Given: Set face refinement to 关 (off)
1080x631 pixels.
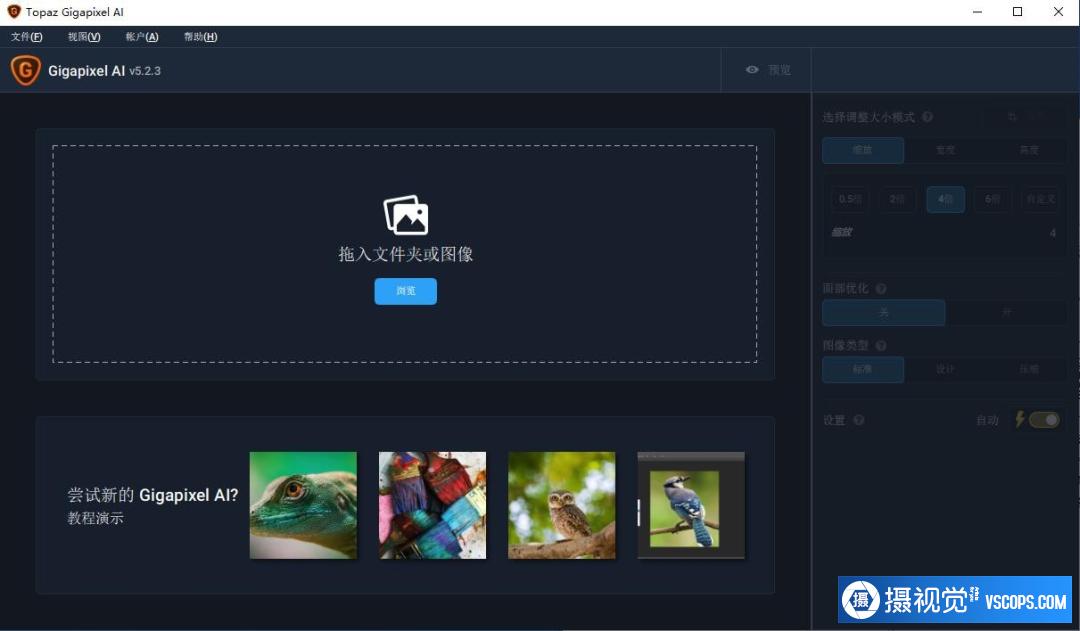Looking at the screenshot, I should [x=884, y=313].
